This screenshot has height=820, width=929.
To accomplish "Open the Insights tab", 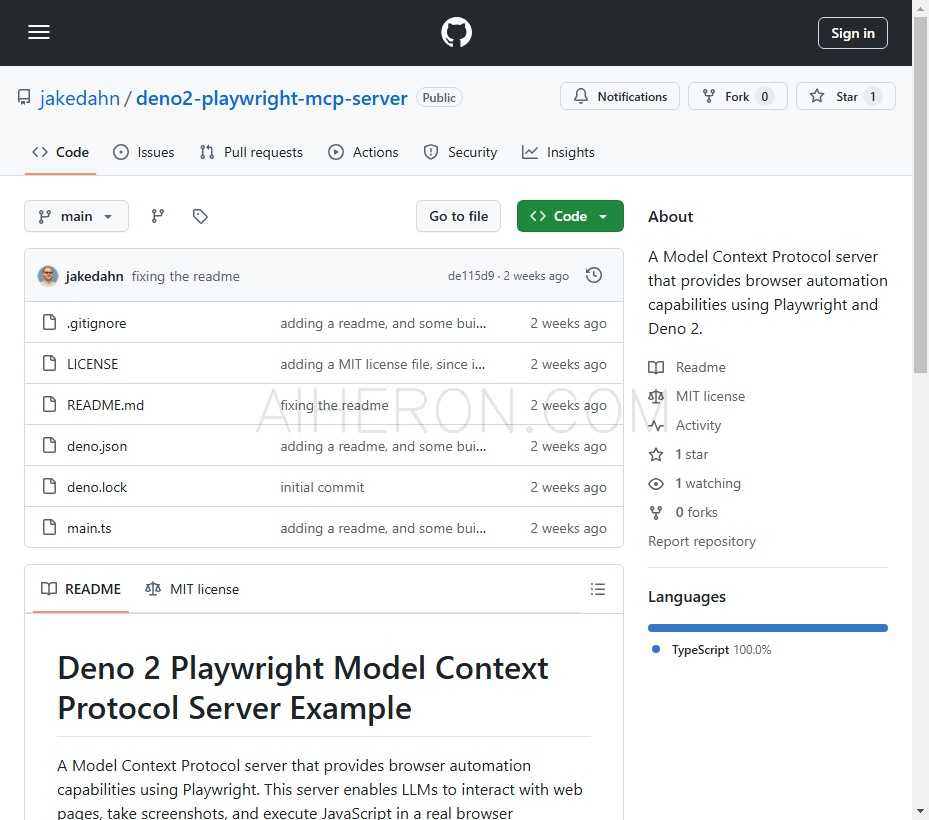I will [x=558, y=152].
